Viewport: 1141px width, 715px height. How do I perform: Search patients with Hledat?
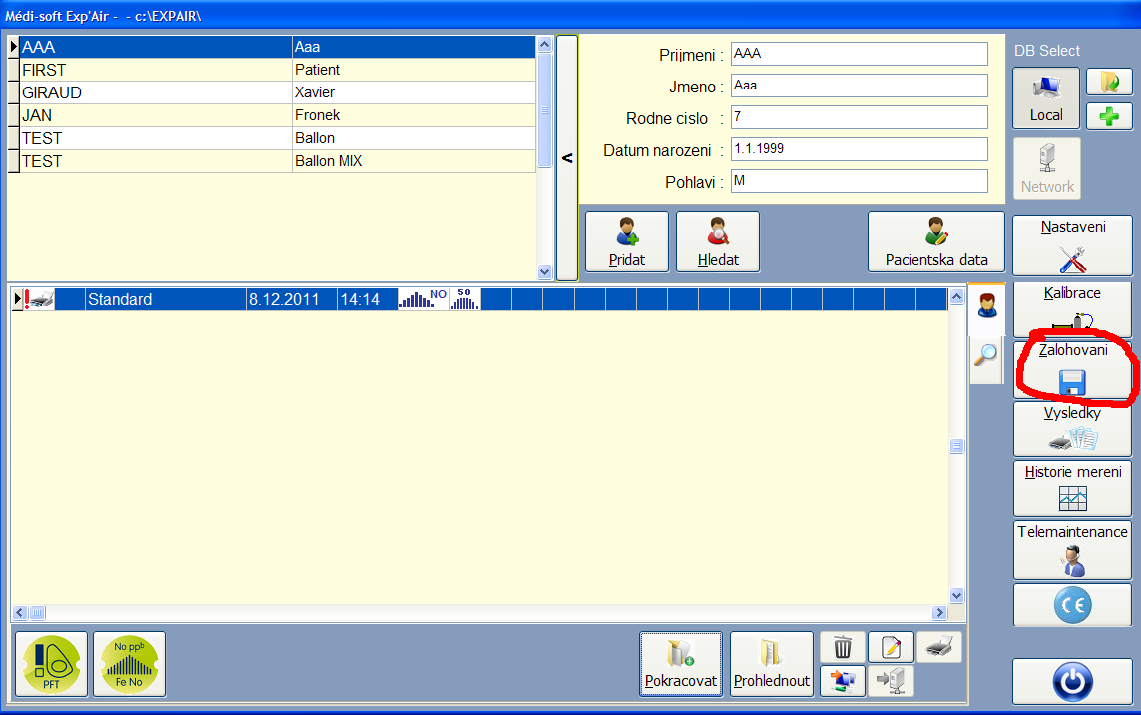pos(718,241)
